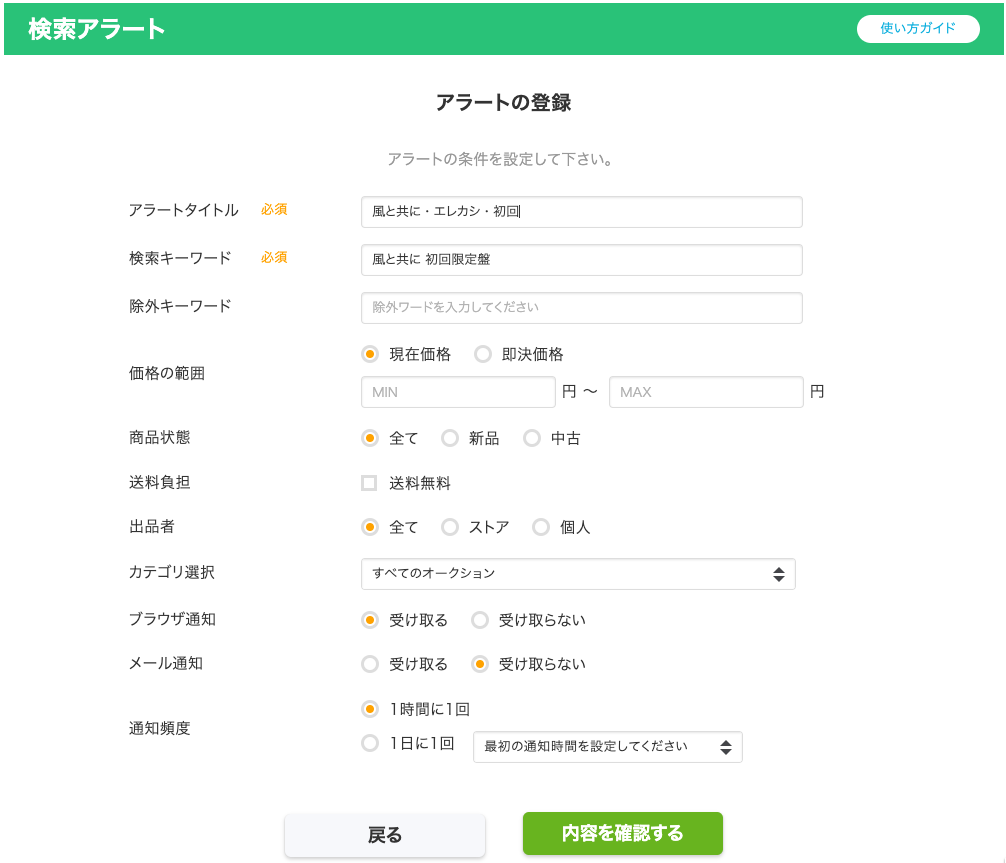1006x863 pixels.
Task: Open the すべてのオークション category dropdown
Action: click(577, 574)
